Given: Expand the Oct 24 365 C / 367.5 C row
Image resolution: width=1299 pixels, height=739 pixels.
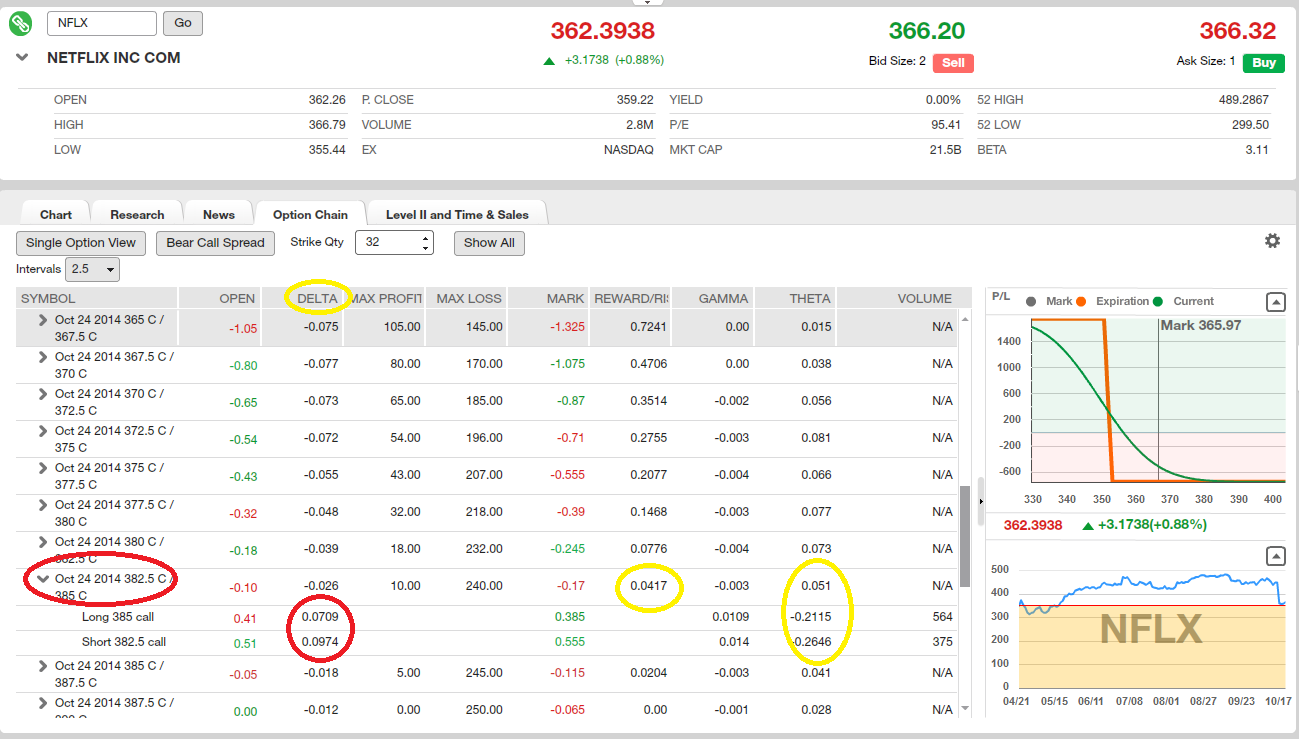Looking at the screenshot, I should point(43,320).
